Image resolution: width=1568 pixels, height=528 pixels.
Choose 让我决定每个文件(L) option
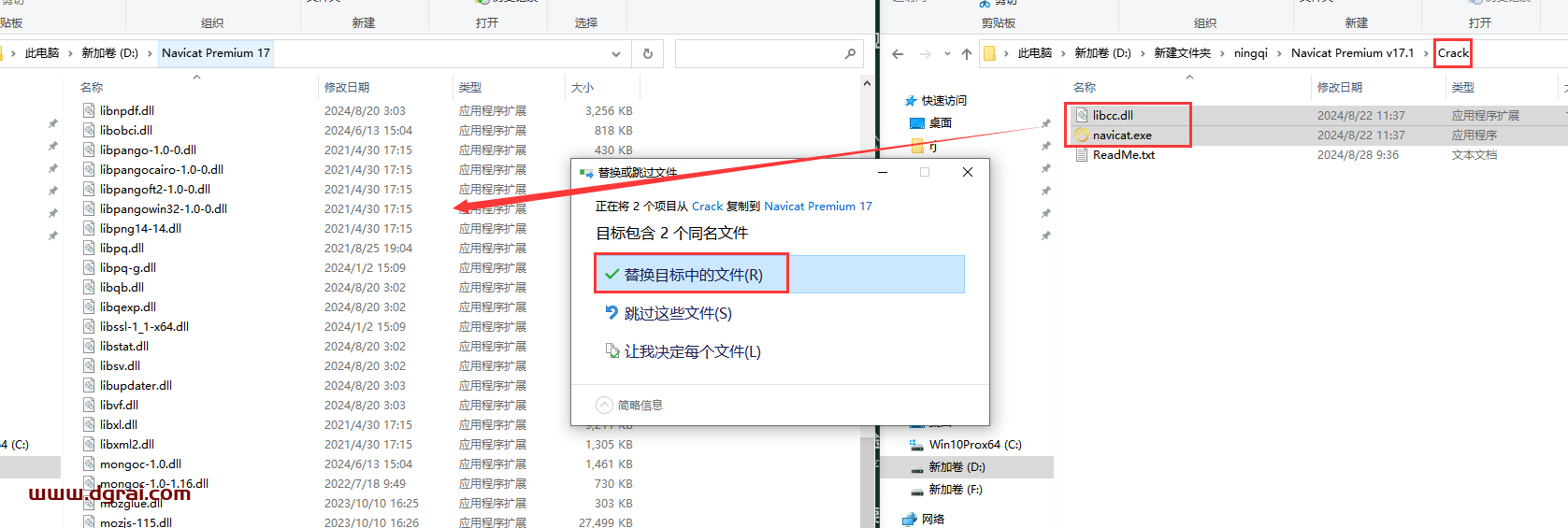click(692, 352)
